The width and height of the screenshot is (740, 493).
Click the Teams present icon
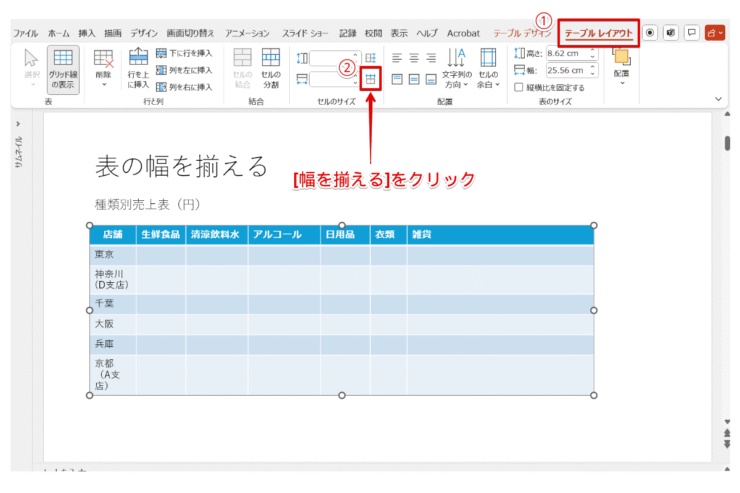pyautogui.click(x=671, y=33)
